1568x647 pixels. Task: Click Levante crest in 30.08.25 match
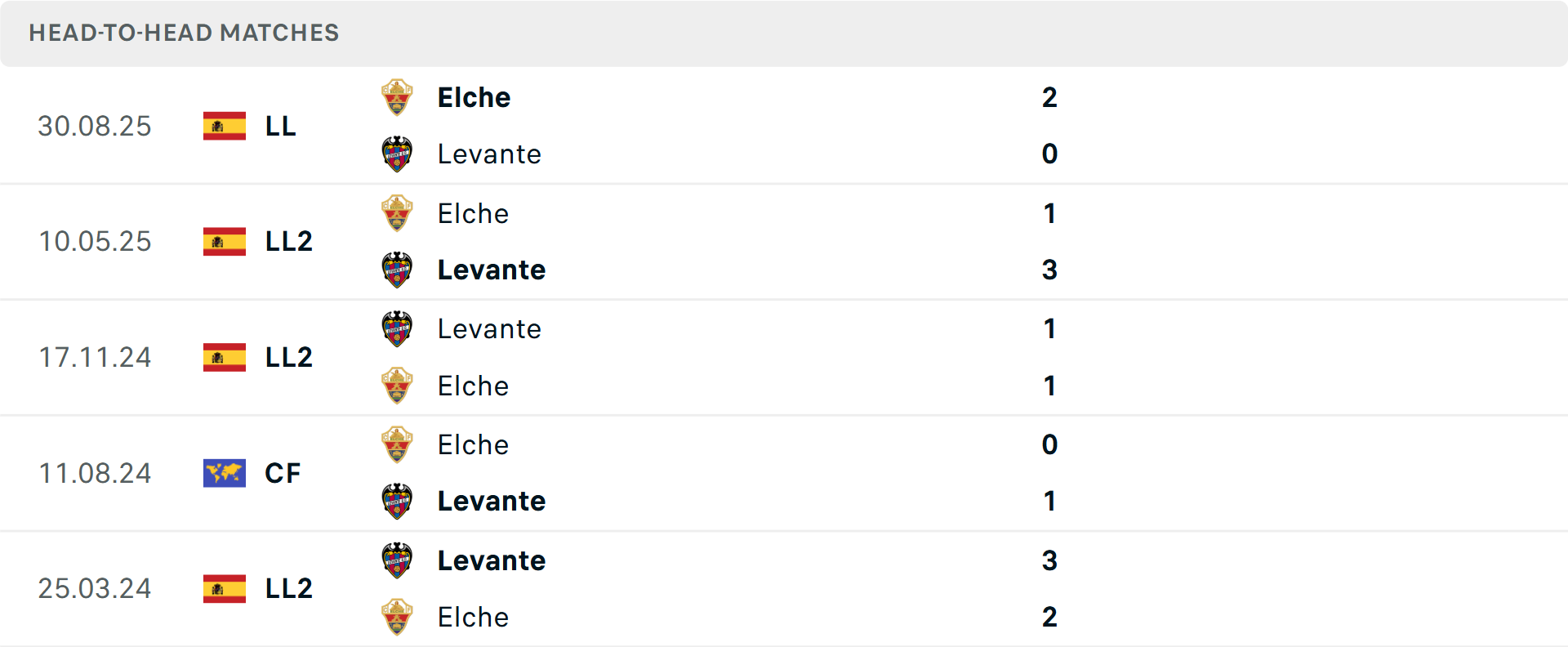[x=397, y=154]
